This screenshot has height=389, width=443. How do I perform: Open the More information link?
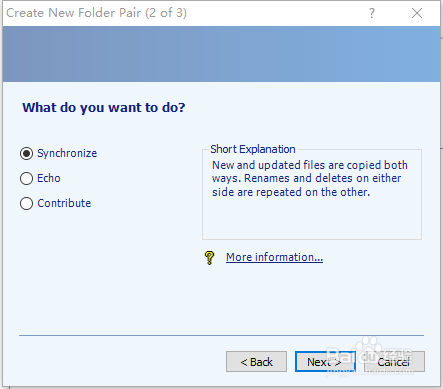tap(274, 257)
